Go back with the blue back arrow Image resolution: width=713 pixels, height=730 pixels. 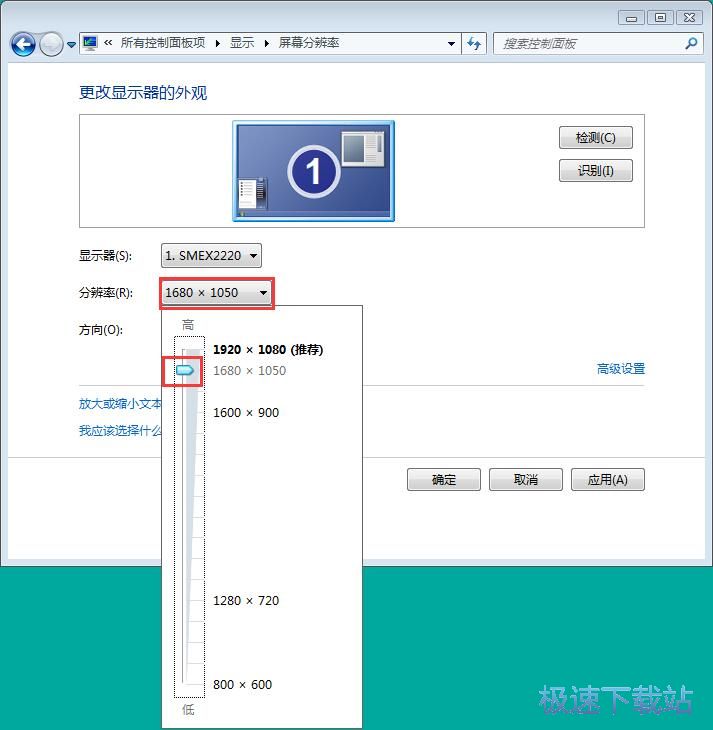click(23, 45)
